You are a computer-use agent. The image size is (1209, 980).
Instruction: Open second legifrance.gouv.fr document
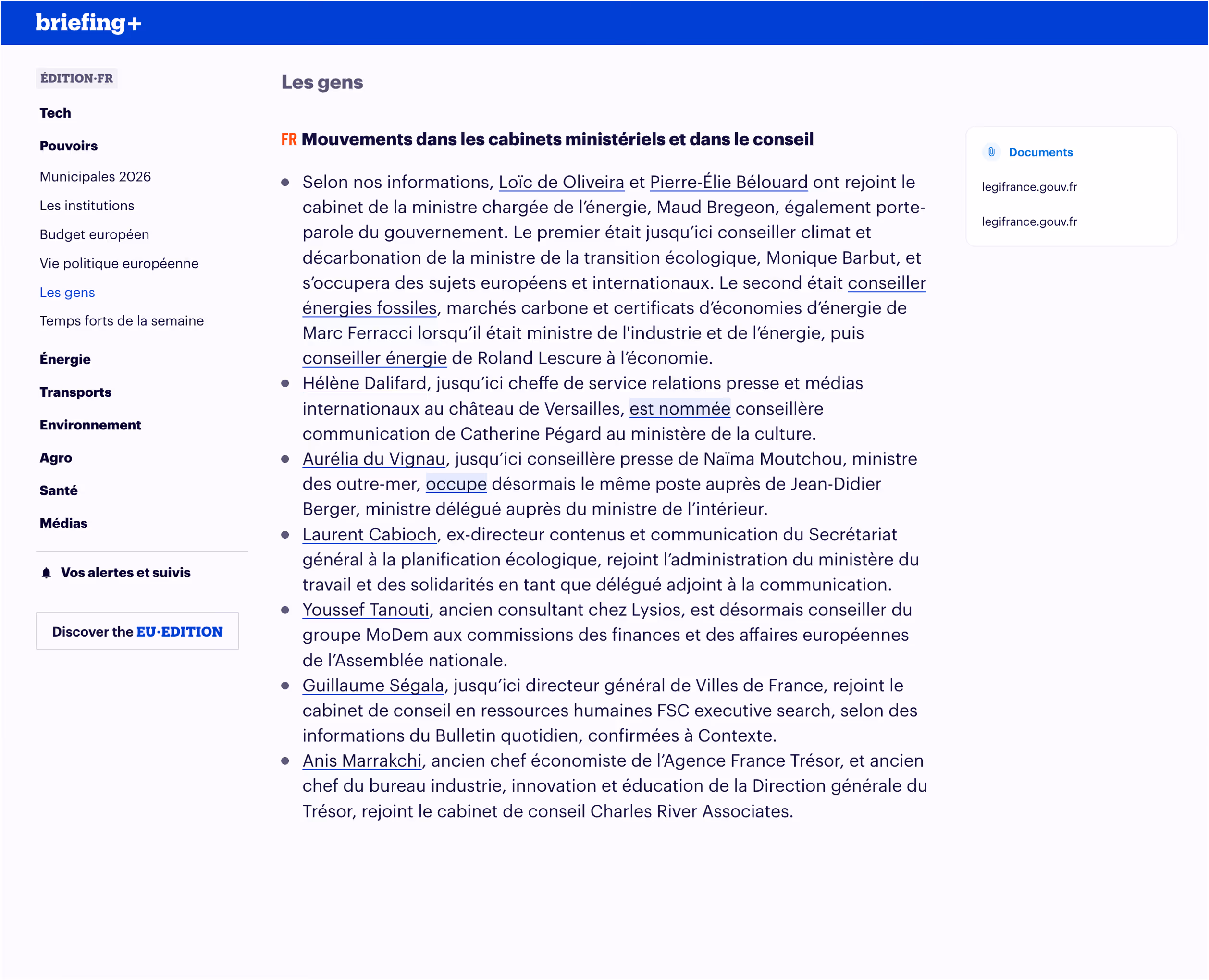point(1029,221)
